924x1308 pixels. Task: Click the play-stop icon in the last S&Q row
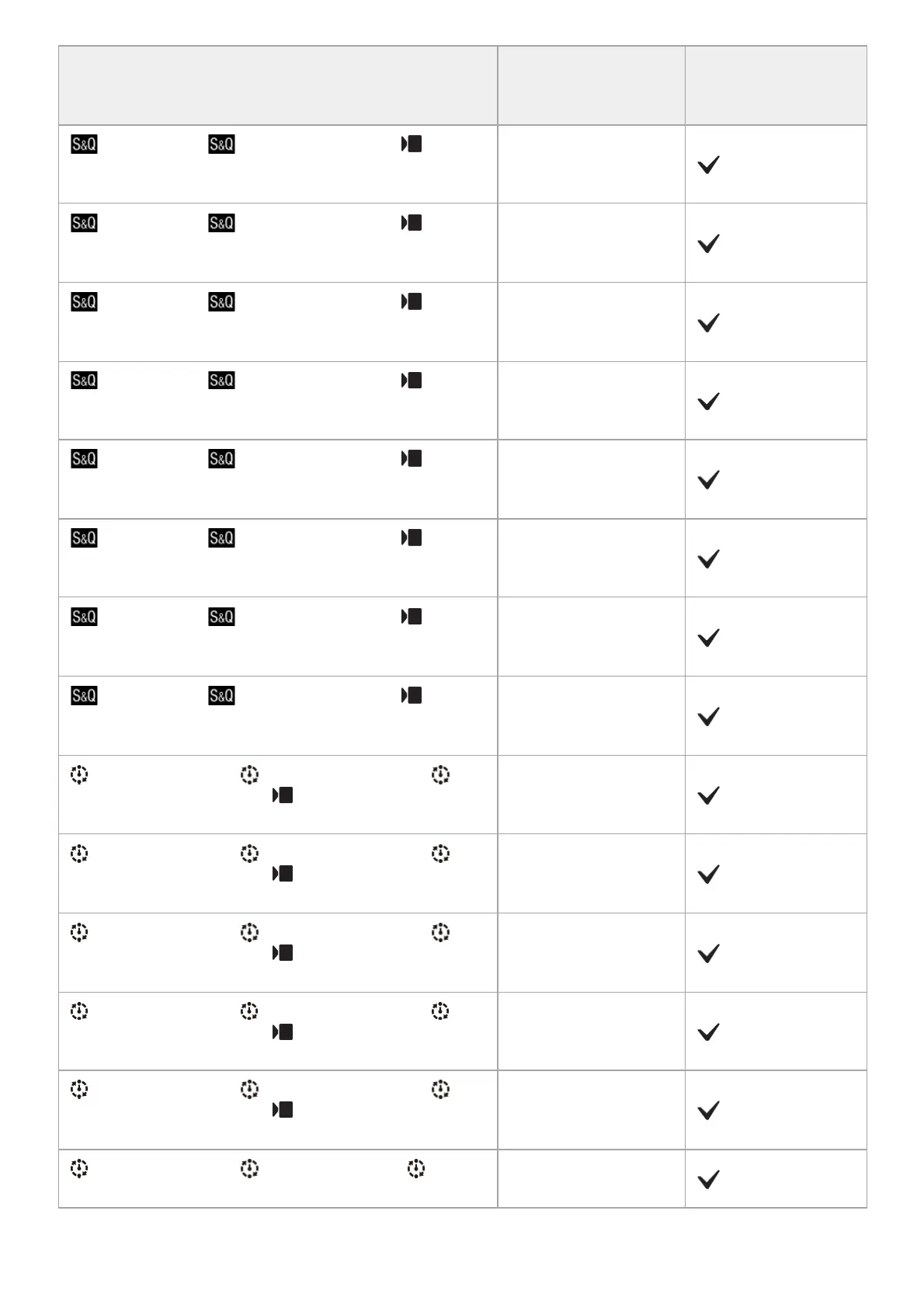(412, 695)
